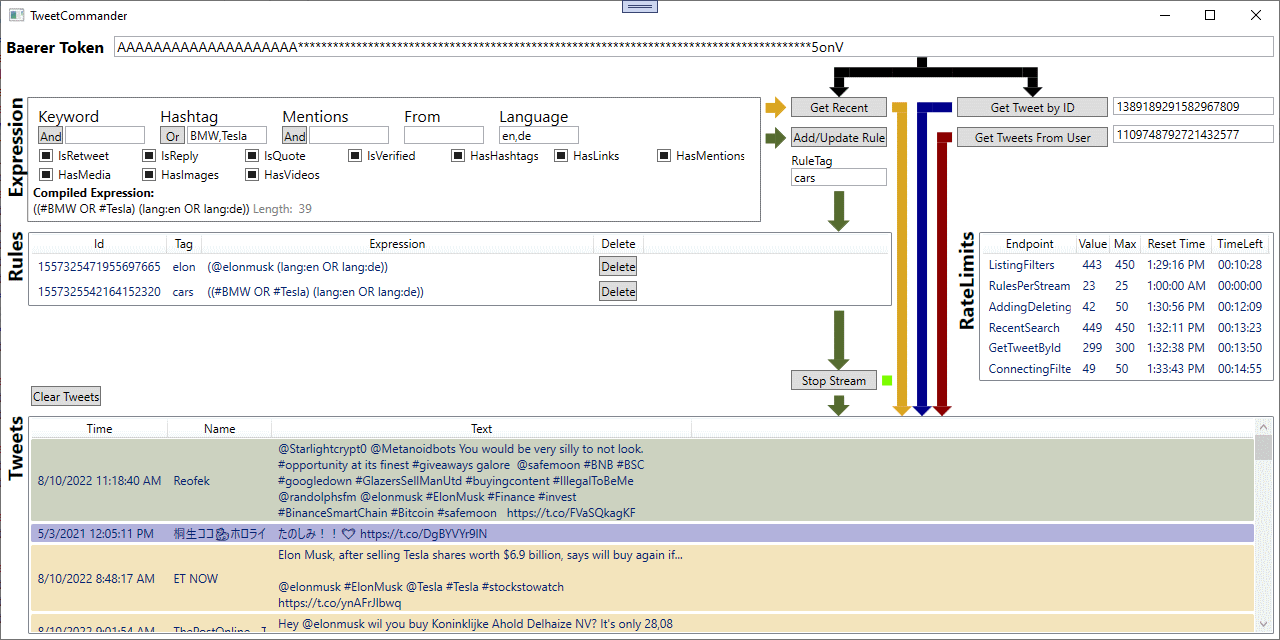The height and width of the screenshot is (640, 1280).
Task: Sort rules by the Expression column header
Action: tap(397, 244)
